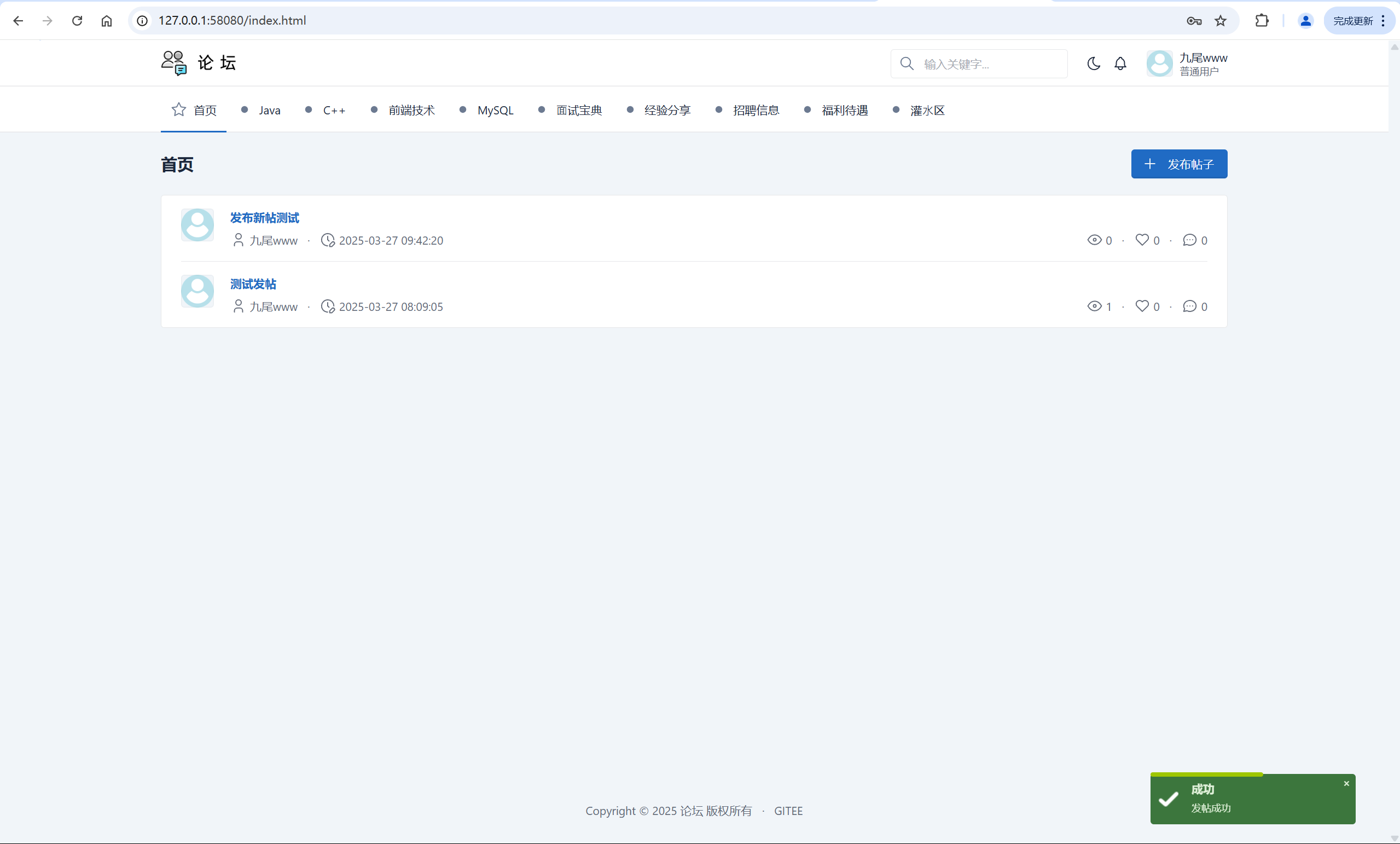Open the 发布新帖测试 post link
This screenshot has width=1400, height=844.
[264, 218]
